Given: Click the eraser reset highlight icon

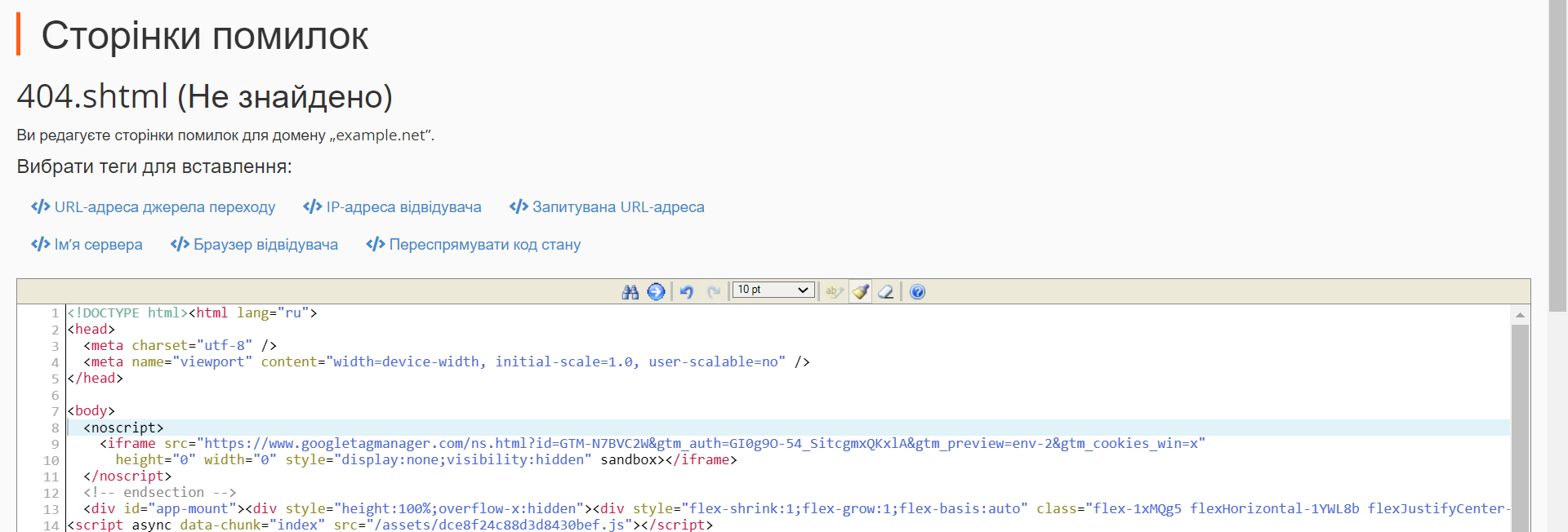Looking at the screenshot, I should click(x=886, y=292).
